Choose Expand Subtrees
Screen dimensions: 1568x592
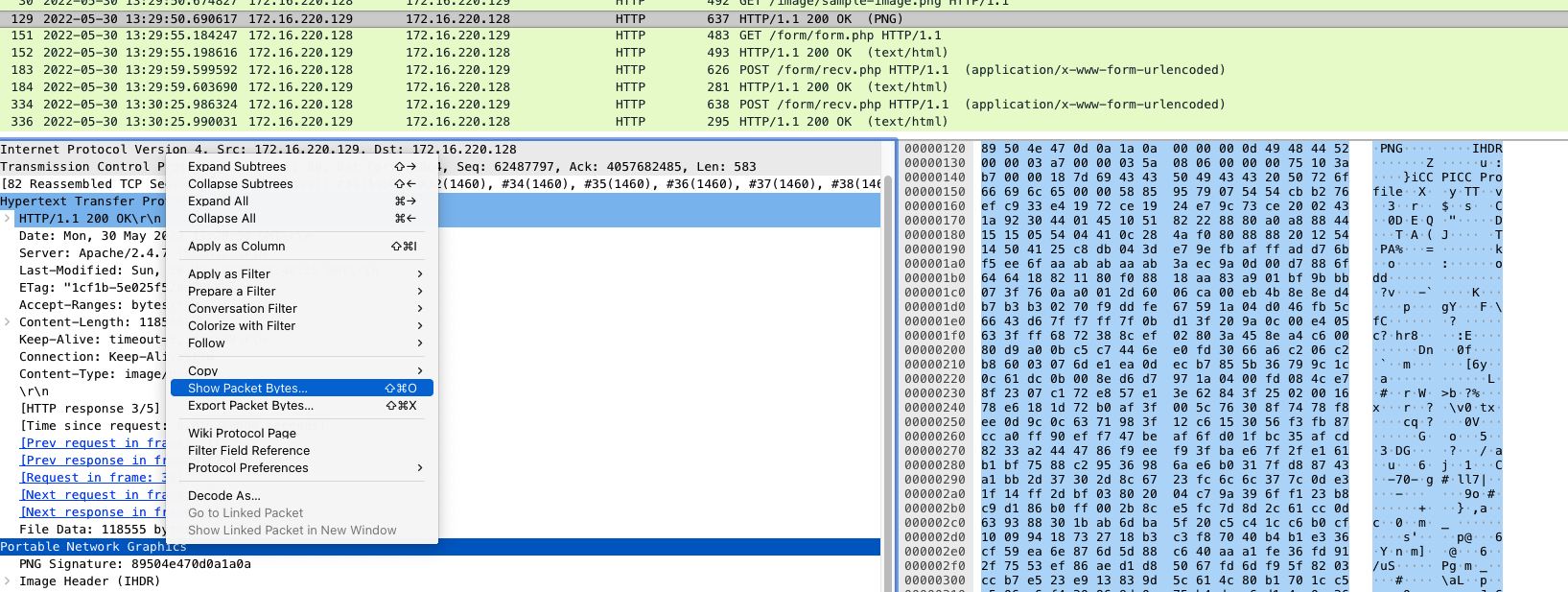pyautogui.click(x=237, y=167)
